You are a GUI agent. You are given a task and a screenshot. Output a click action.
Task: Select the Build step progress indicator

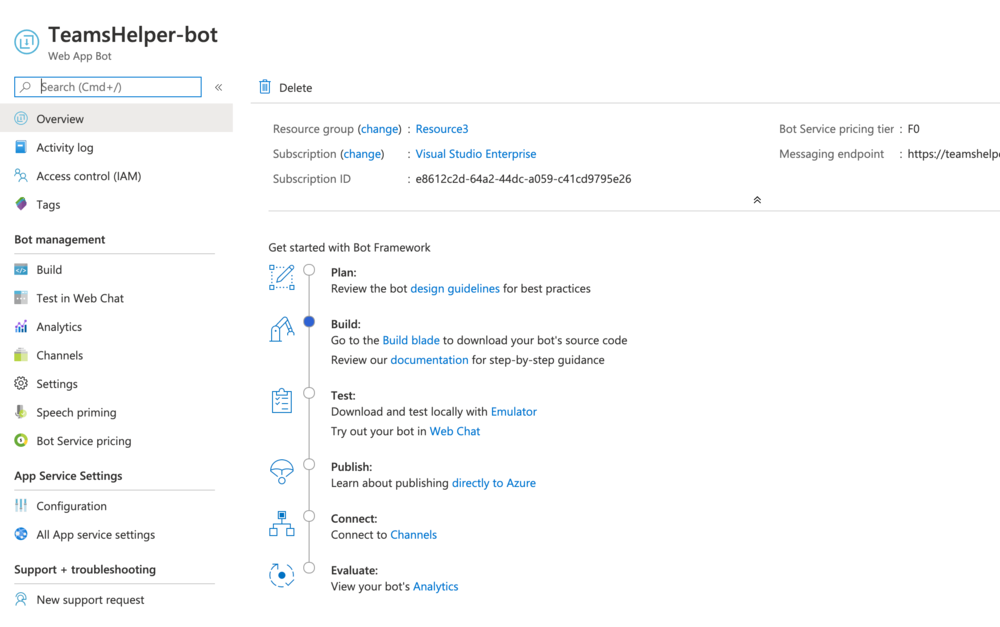click(x=310, y=322)
